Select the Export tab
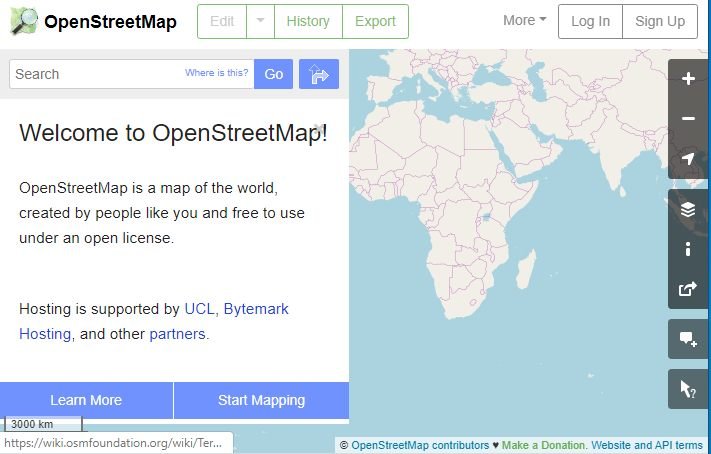The image size is (711, 454). coord(375,21)
